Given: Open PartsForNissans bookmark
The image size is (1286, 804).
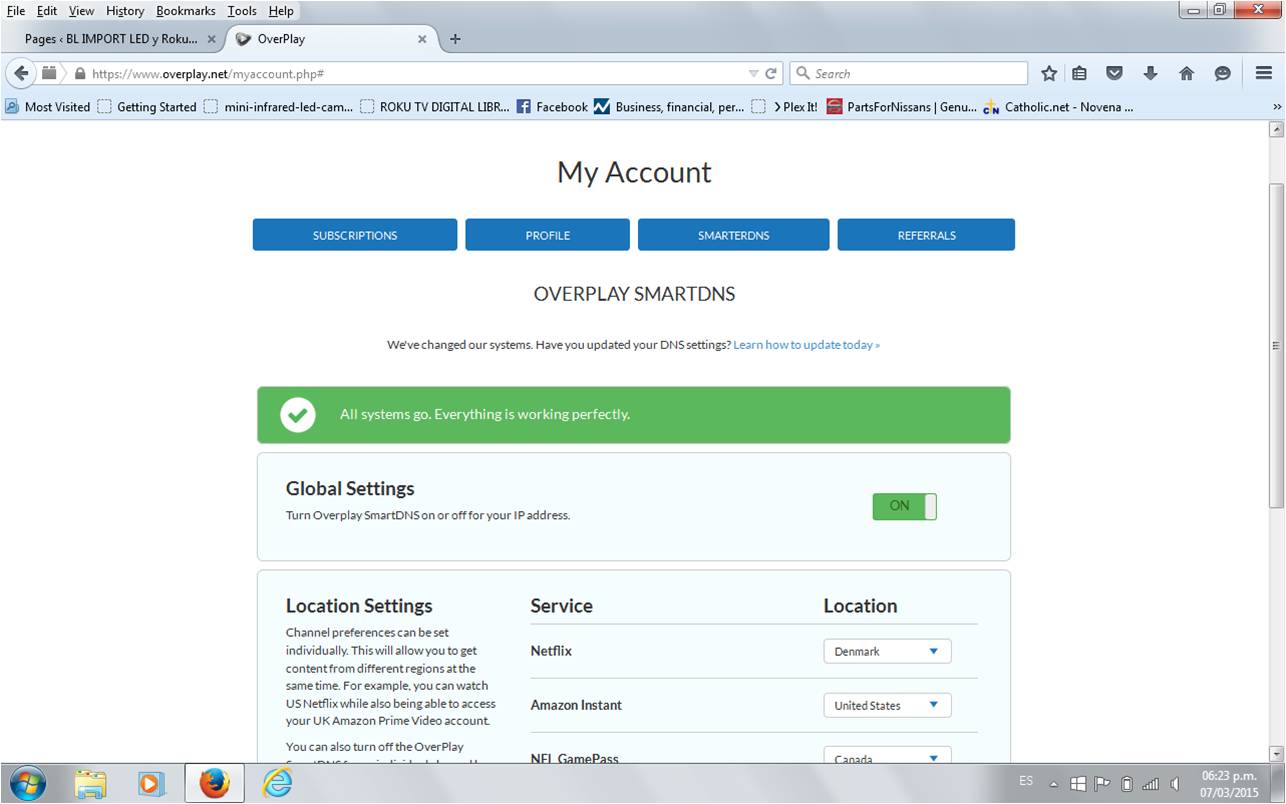Looking at the screenshot, I should point(902,107).
